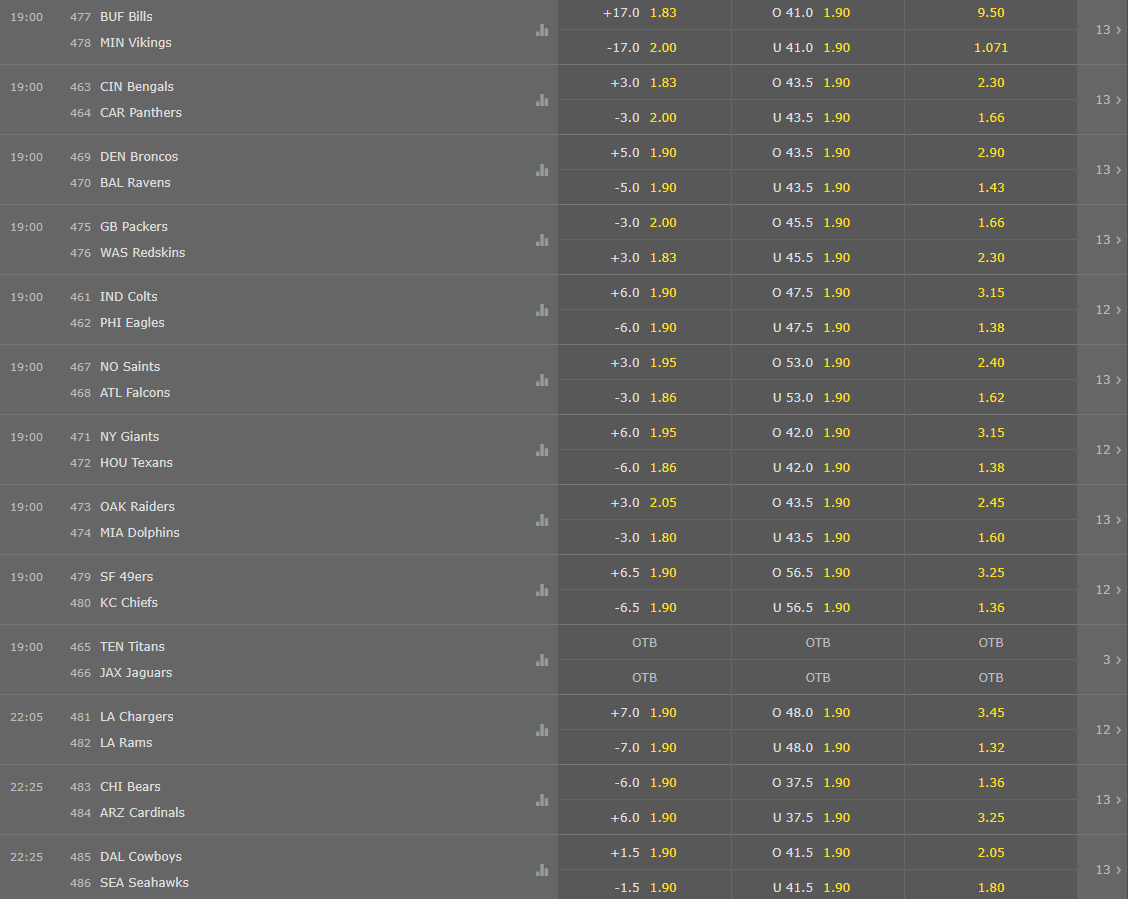Expand 13 more markets for Cowboys vs Seahawks
The height and width of the screenshot is (899, 1128).
pos(1108,870)
